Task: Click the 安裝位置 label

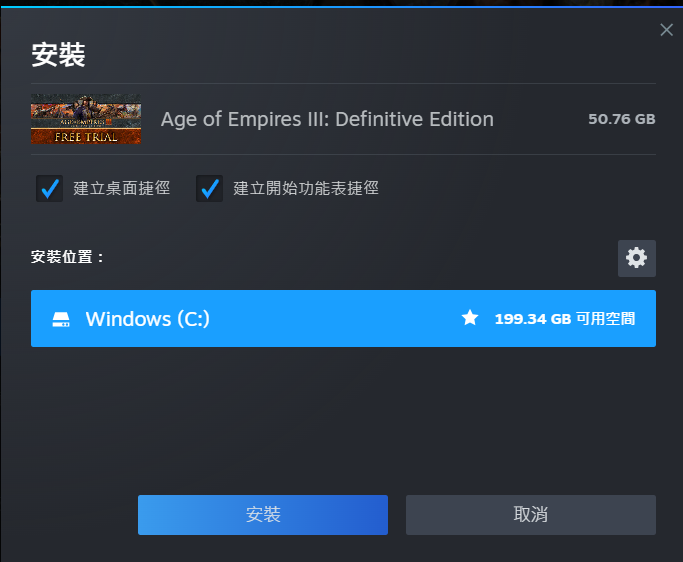Action: click(x=68, y=257)
